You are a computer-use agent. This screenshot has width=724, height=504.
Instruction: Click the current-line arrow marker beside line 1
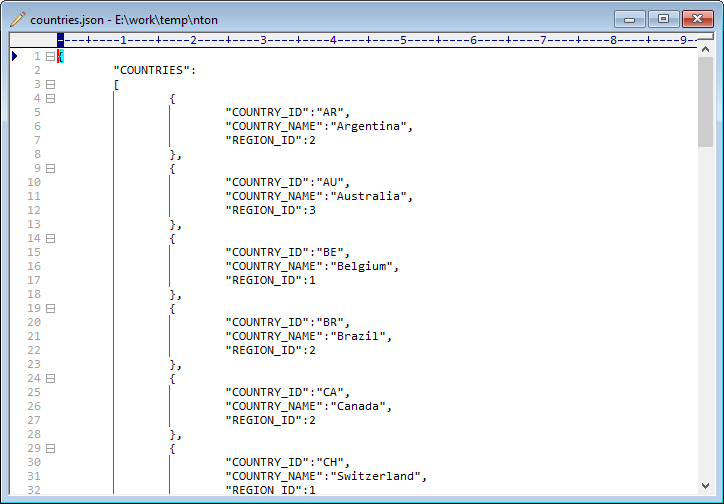point(14,56)
